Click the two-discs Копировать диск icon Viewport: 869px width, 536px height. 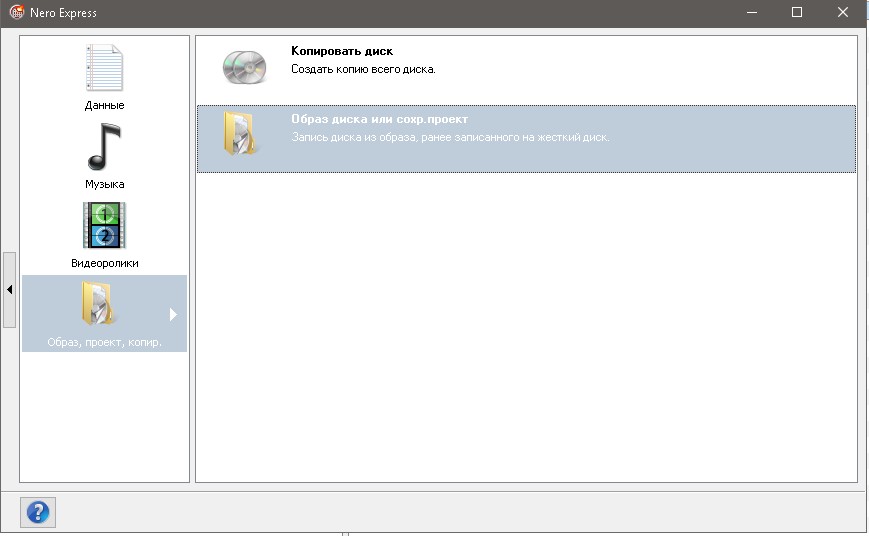coord(244,67)
